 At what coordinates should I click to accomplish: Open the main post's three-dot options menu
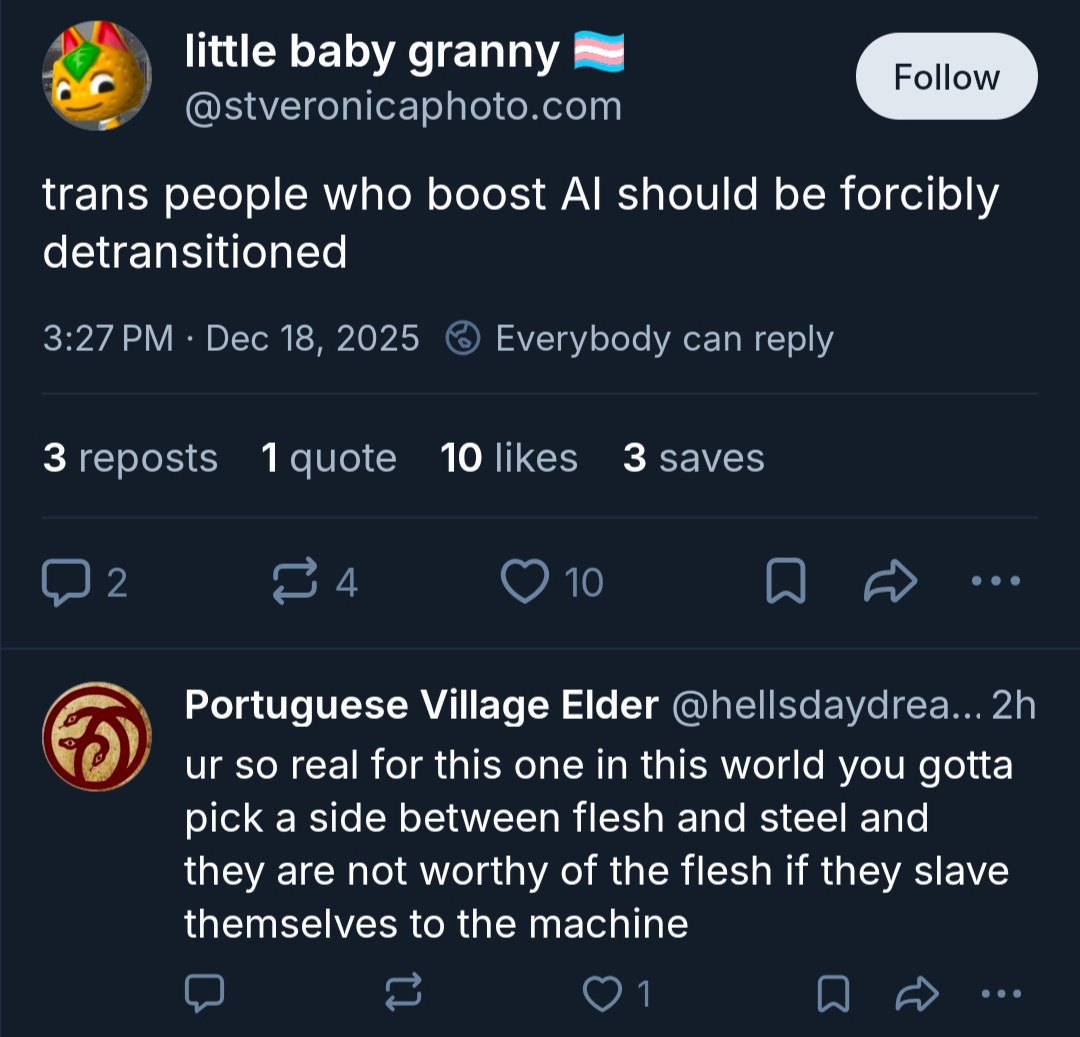[997, 580]
